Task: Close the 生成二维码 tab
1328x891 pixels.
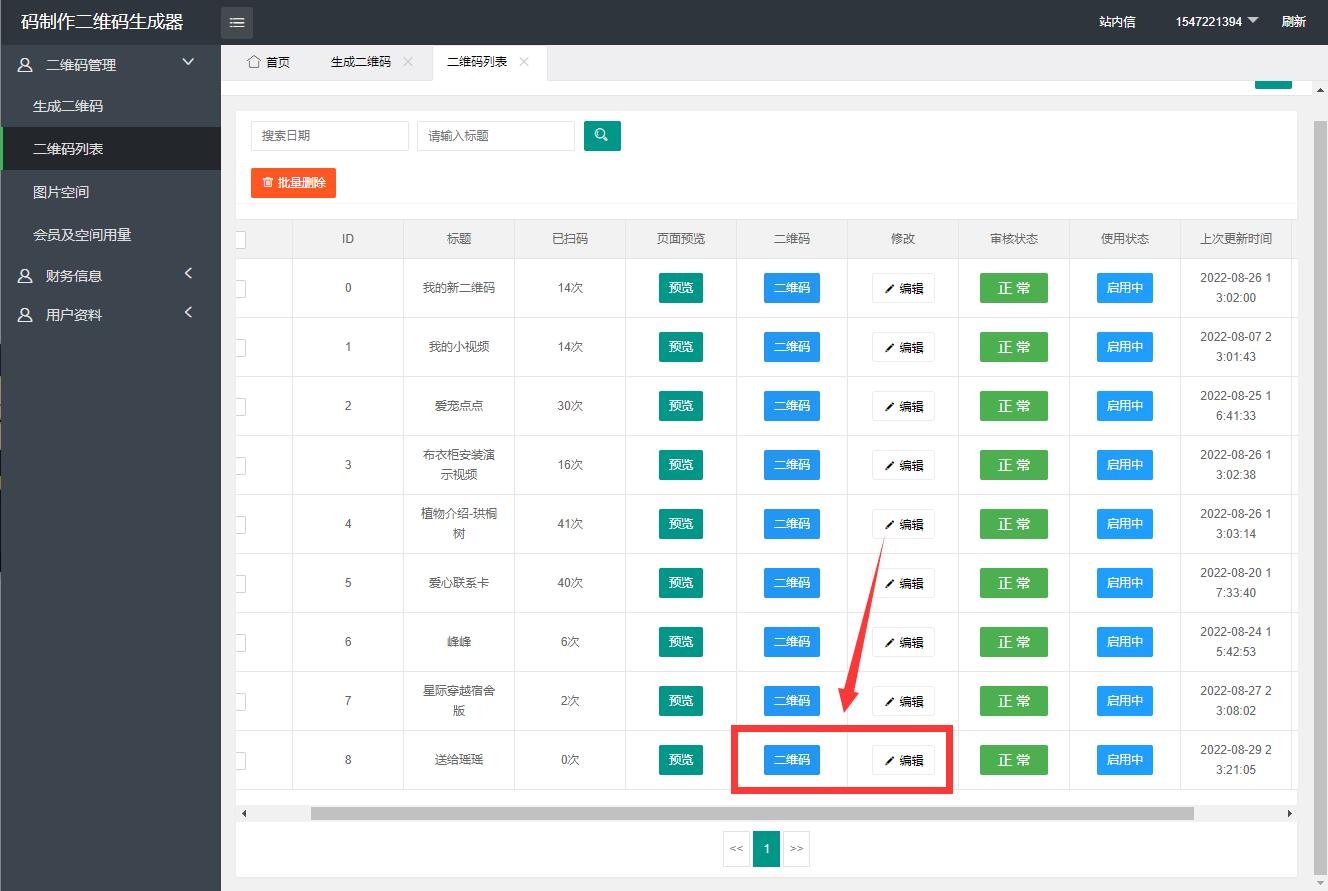Action: pyautogui.click(x=408, y=62)
